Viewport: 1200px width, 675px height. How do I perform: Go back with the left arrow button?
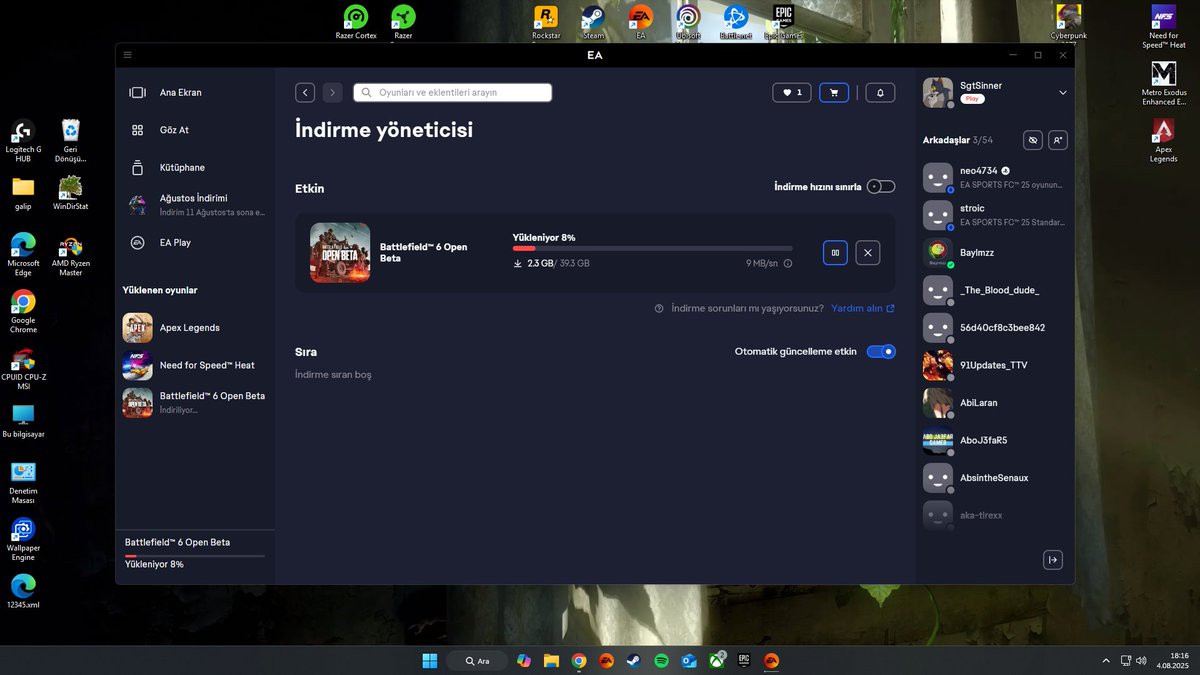(305, 92)
